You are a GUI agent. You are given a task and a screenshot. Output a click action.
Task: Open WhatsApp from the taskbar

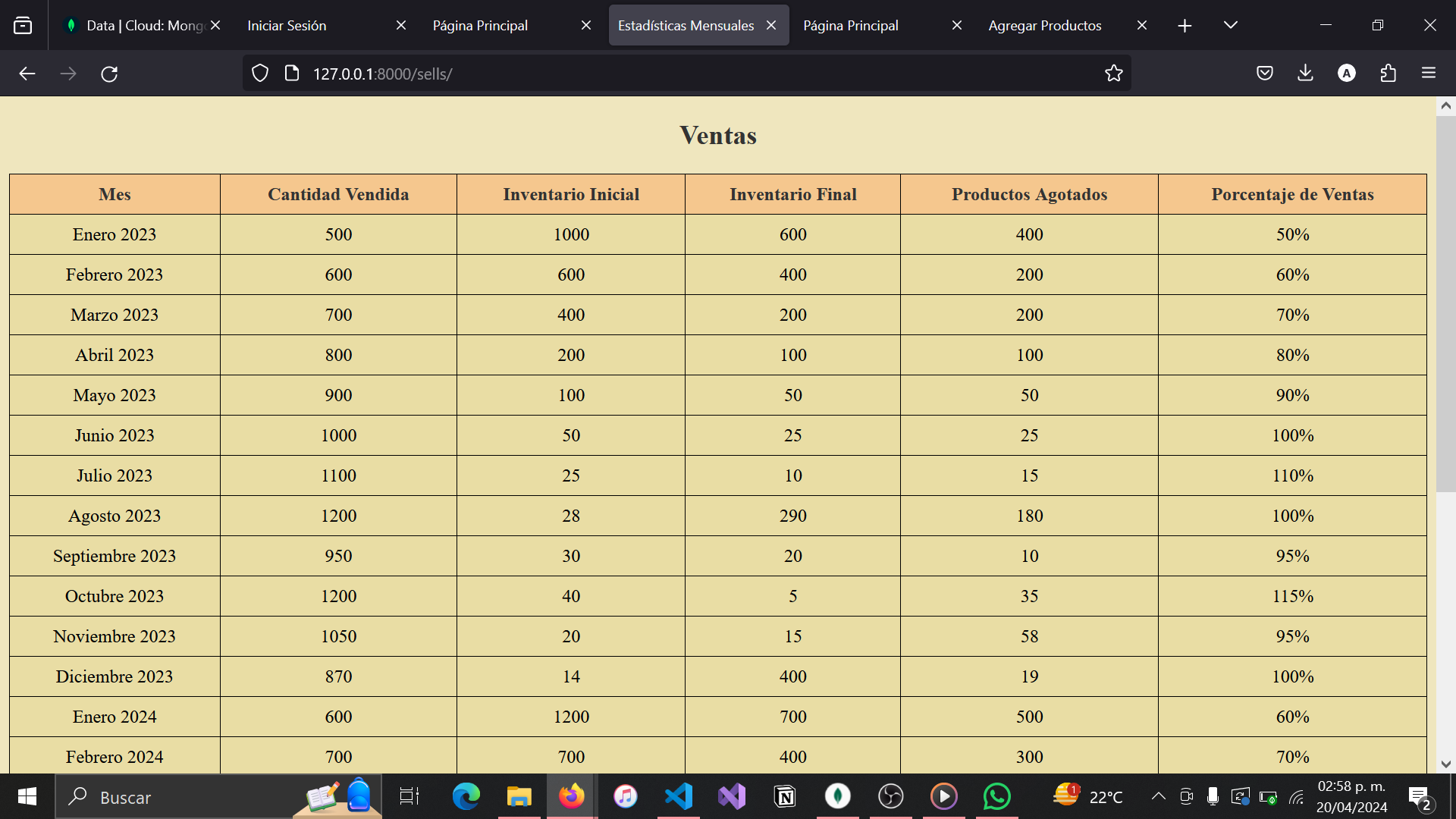pos(996,796)
